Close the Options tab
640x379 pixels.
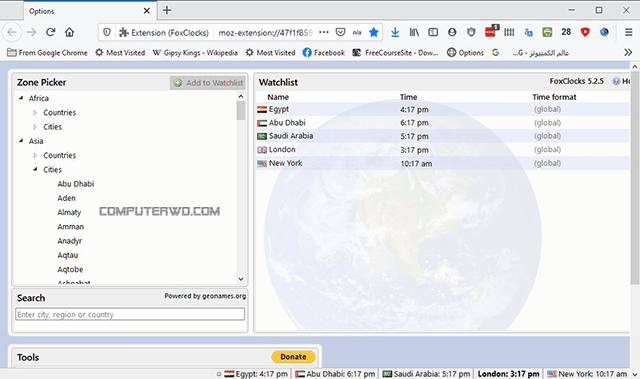coord(147,11)
